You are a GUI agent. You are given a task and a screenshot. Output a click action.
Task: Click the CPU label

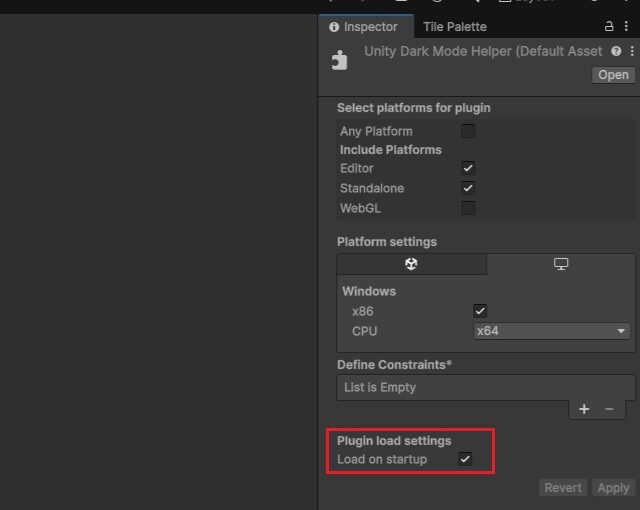pos(364,331)
